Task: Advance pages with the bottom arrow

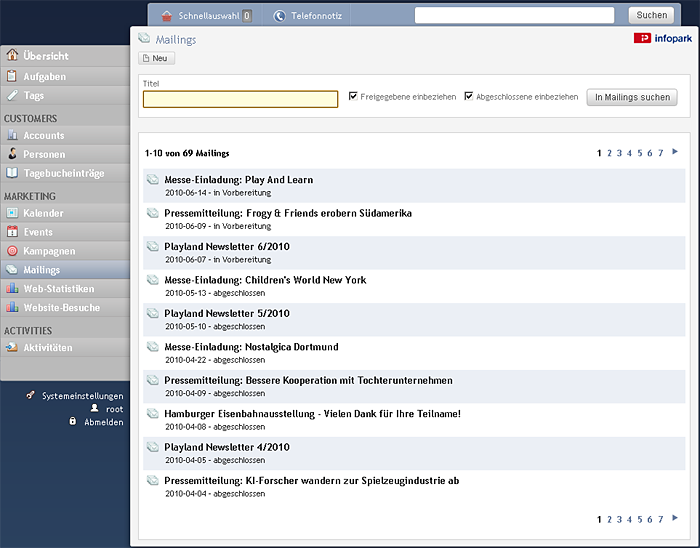Action: [x=675, y=518]
